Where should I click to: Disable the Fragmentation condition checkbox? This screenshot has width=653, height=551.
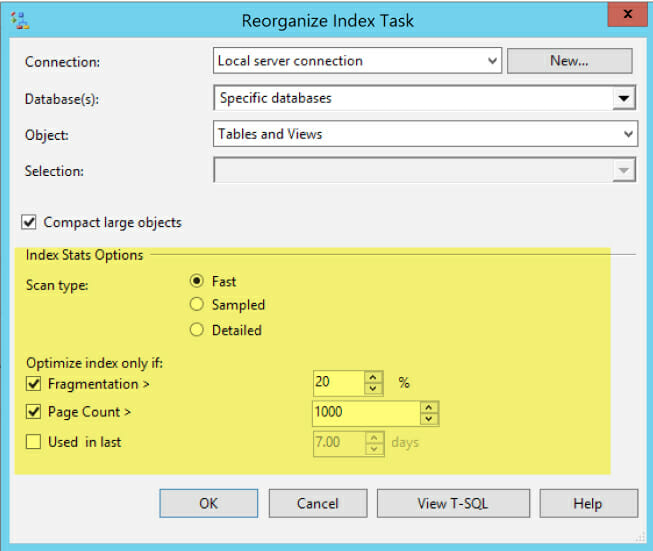(32, 384)
